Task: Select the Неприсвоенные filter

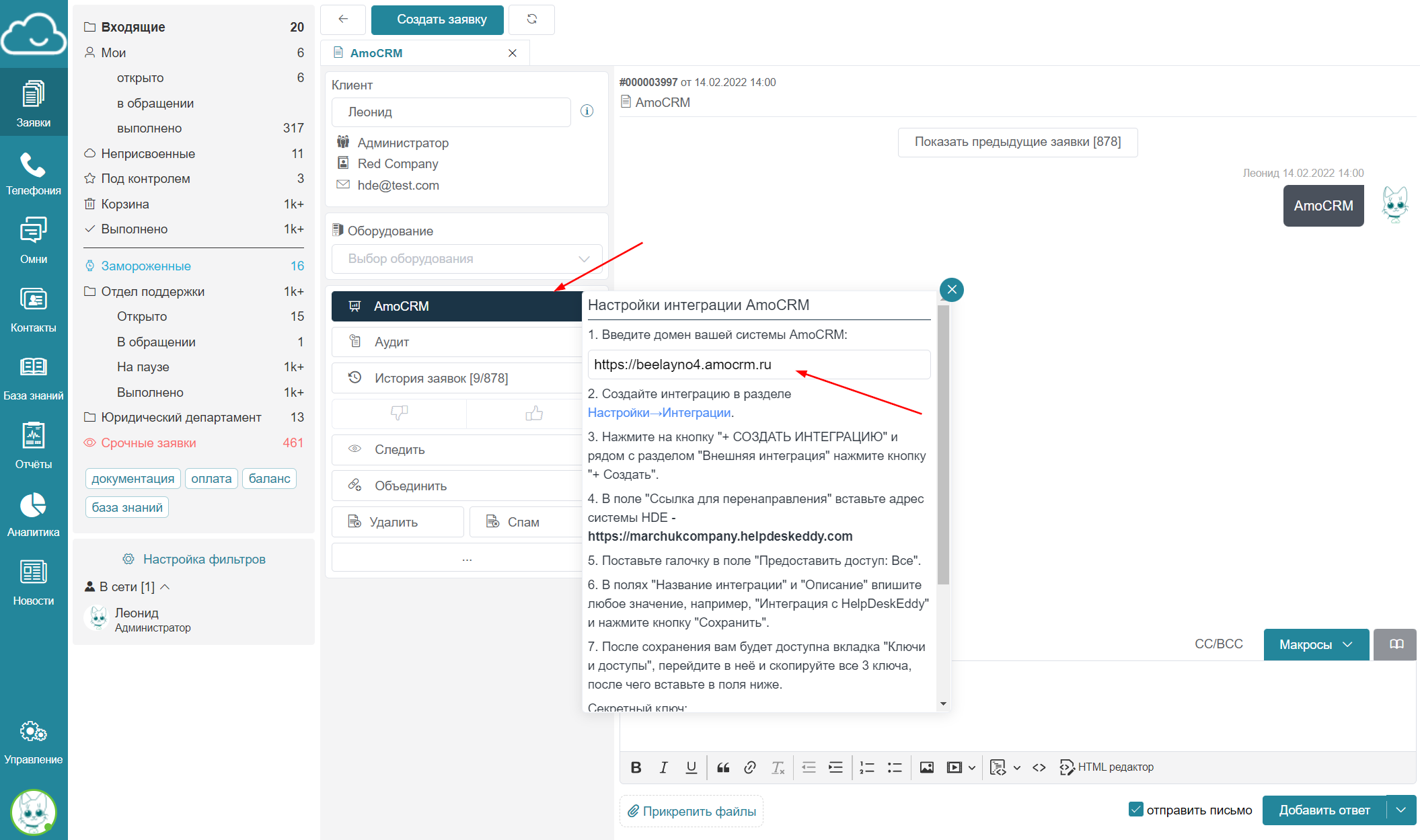Action: click(194, 153)
